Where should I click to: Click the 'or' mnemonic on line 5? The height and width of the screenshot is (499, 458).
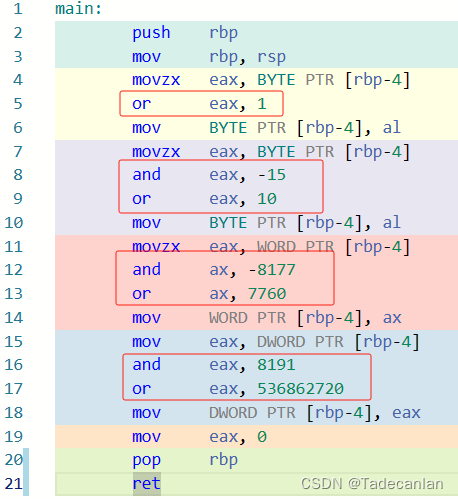[142, 104]
